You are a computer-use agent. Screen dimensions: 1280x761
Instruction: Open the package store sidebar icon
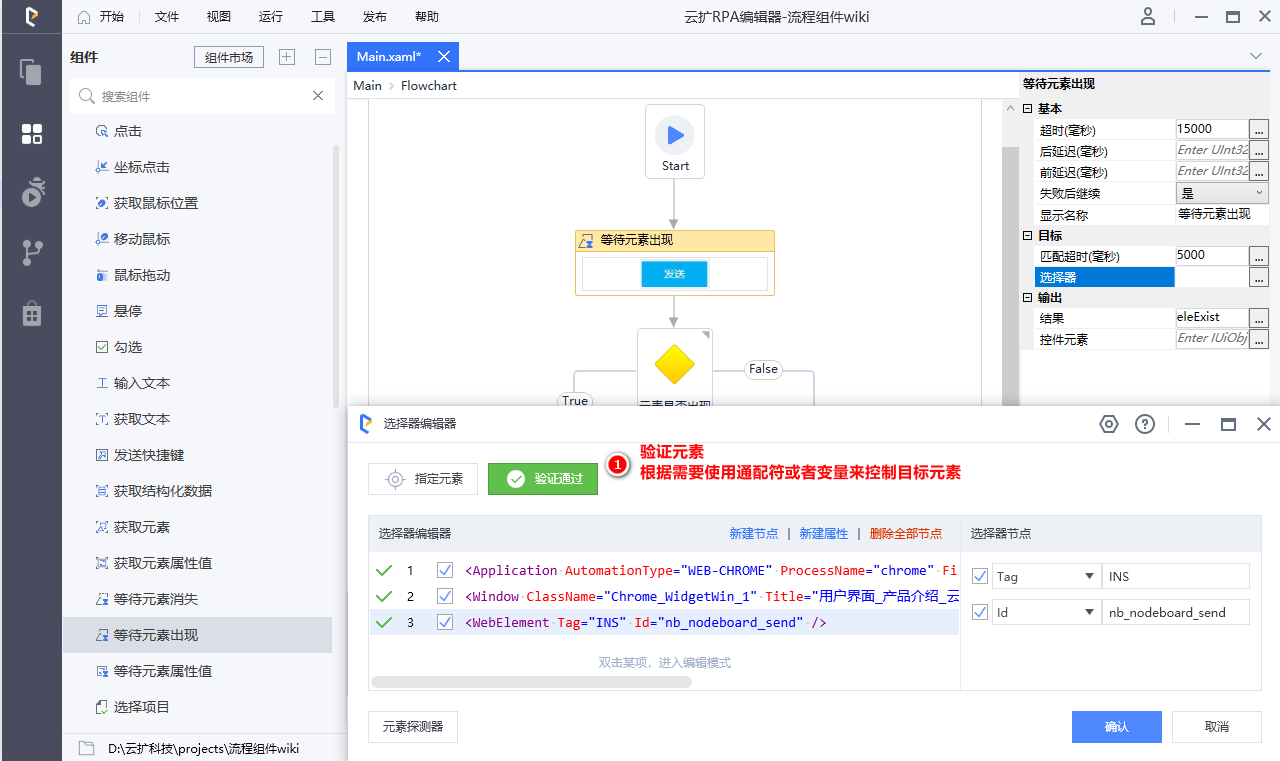pos(32,313)
